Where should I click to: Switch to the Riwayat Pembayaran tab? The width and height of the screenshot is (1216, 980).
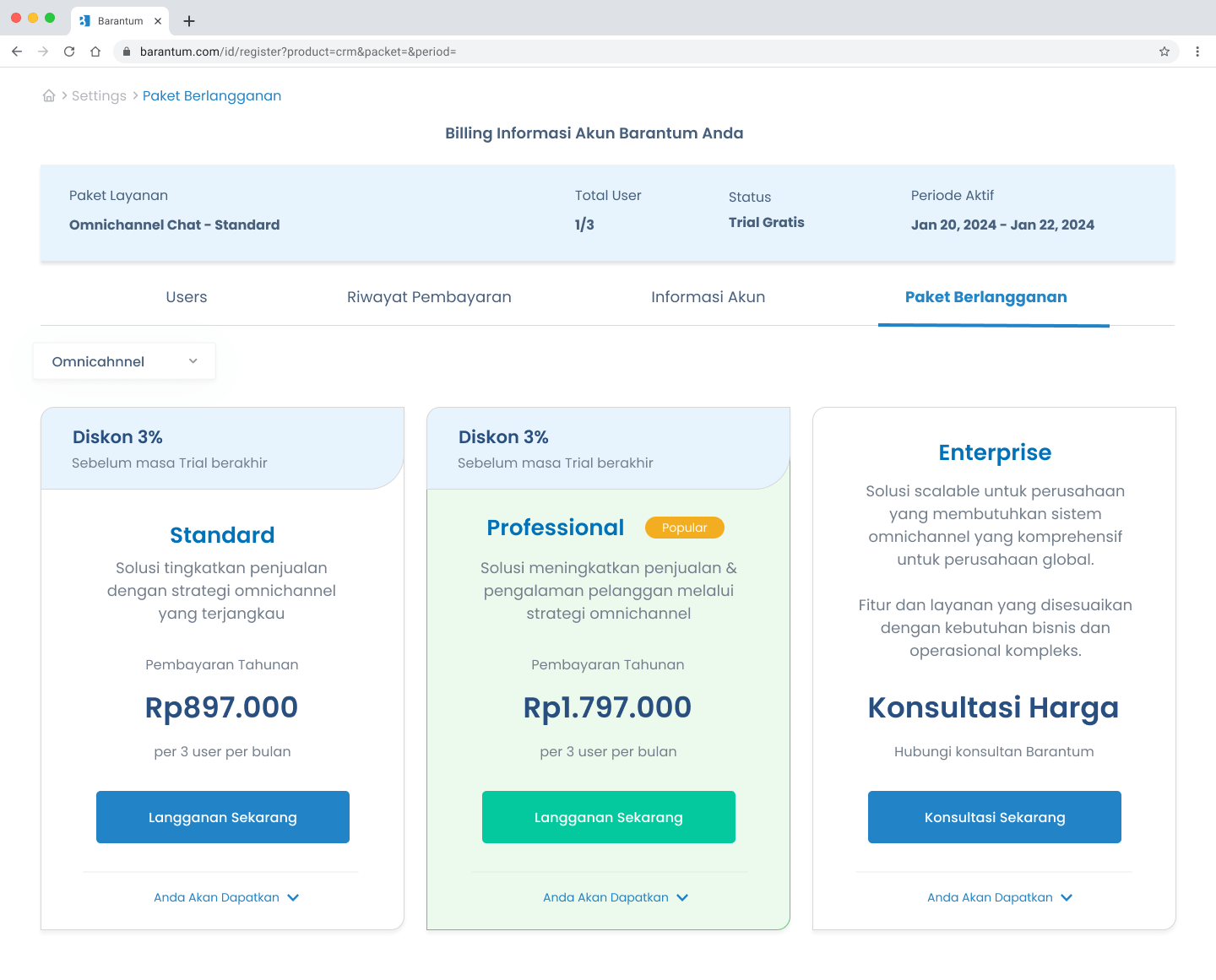click(x=429, y=297)
